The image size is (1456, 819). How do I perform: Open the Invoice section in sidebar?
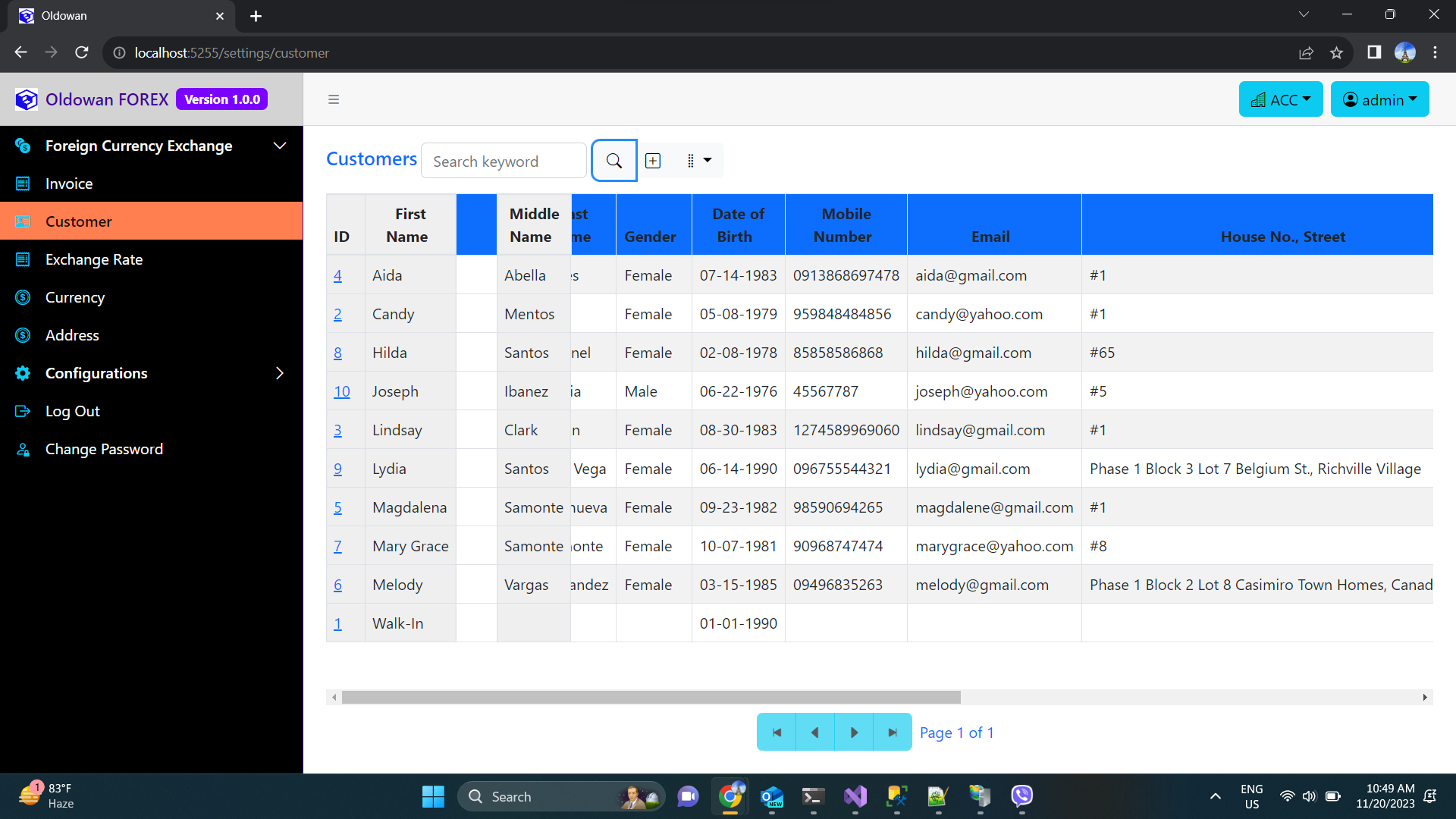pos(69,183)
